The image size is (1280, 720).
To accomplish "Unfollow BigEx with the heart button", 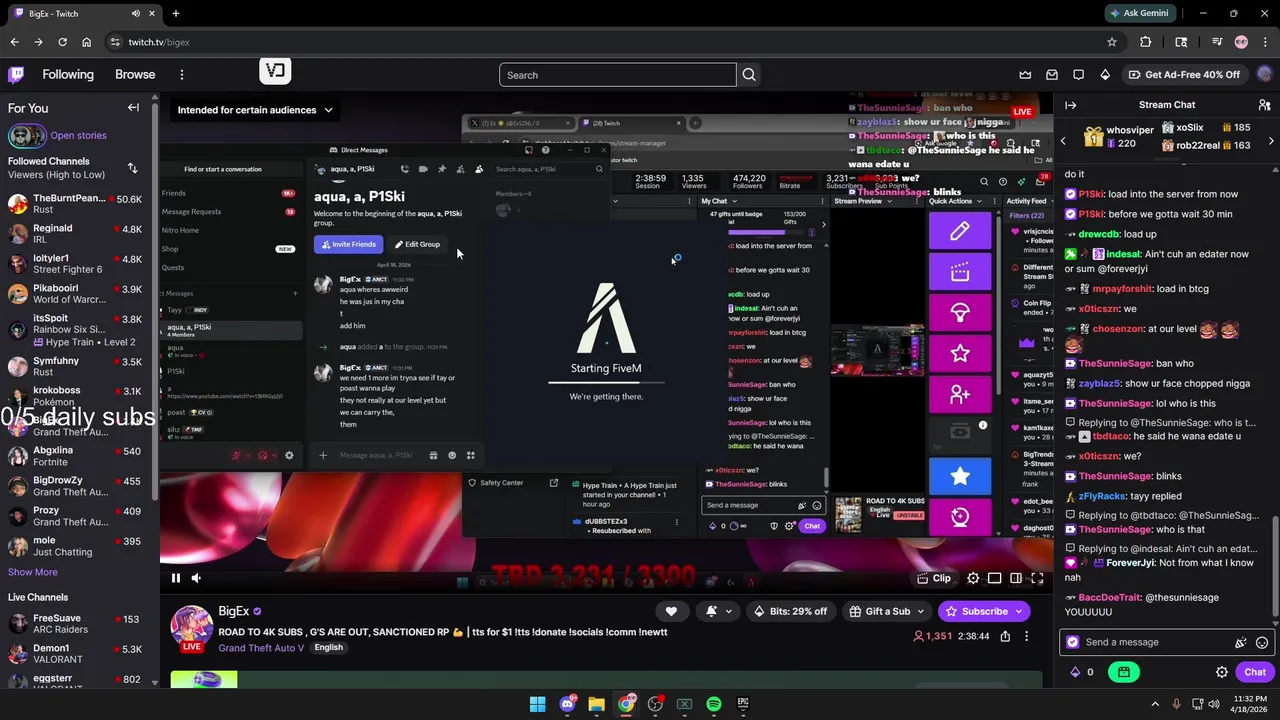I will (671, 611).
